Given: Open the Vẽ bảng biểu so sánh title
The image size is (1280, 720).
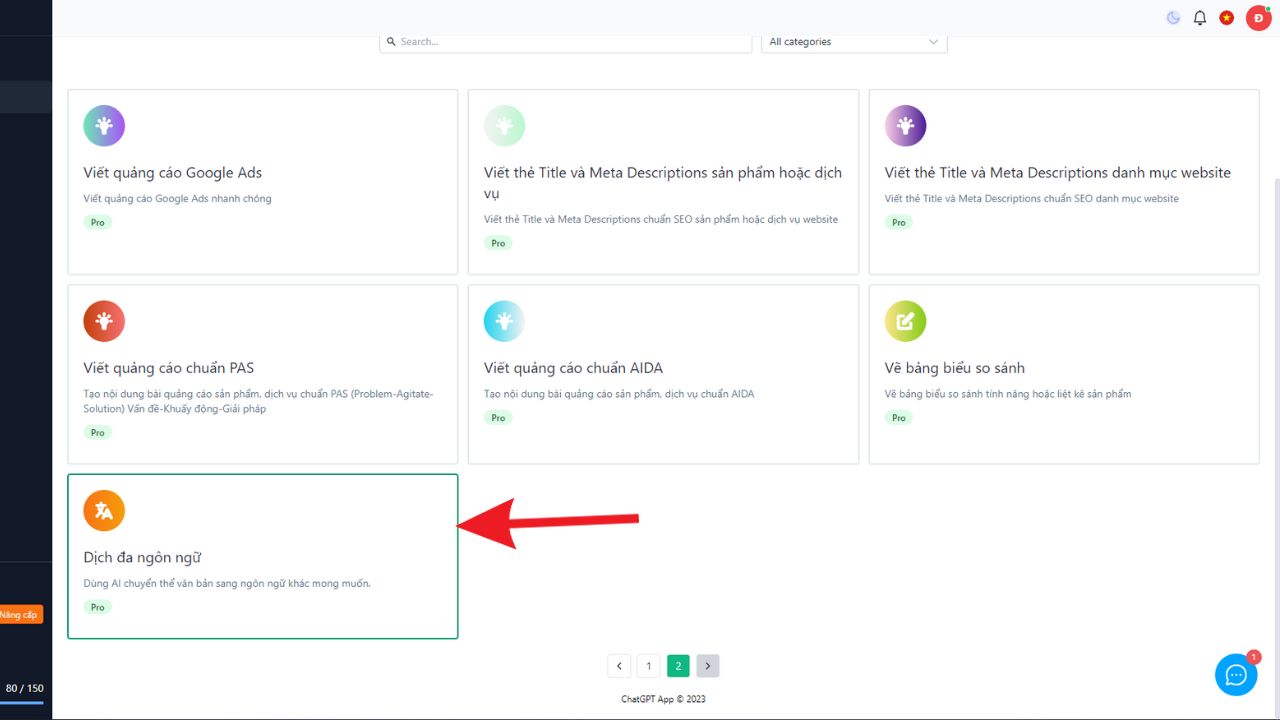Looking at the screenshot, I should (x=955, y=368).
